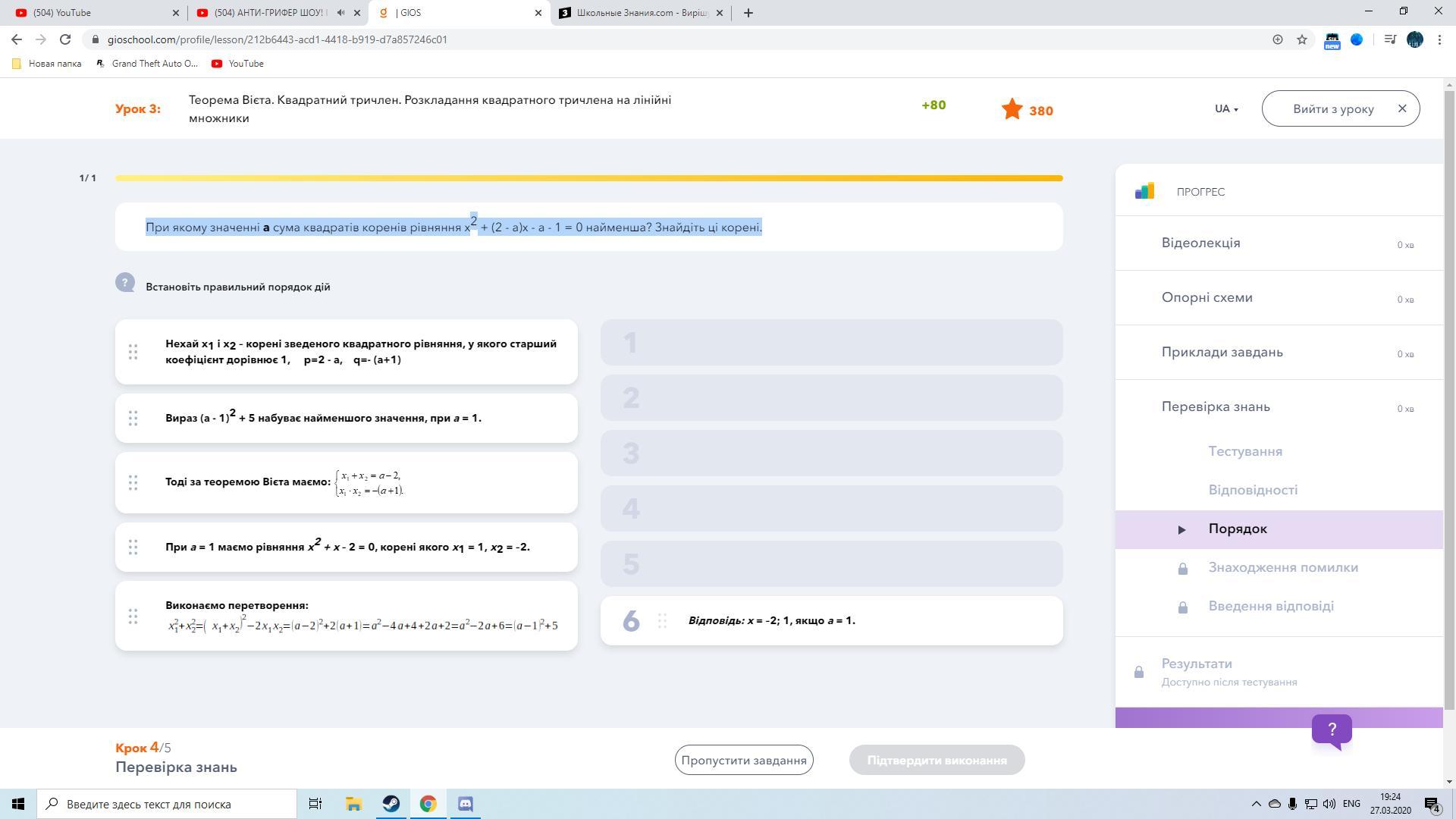This screenshot has width=1456, height=819.
Task: Mute the АНТИ-ГРИФЕР ШОУ tab audio
Action: 340,13
